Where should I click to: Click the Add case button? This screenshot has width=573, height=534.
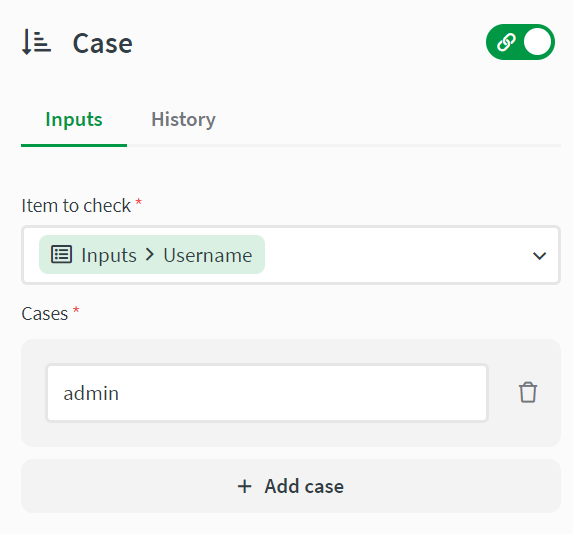(291, 486)
